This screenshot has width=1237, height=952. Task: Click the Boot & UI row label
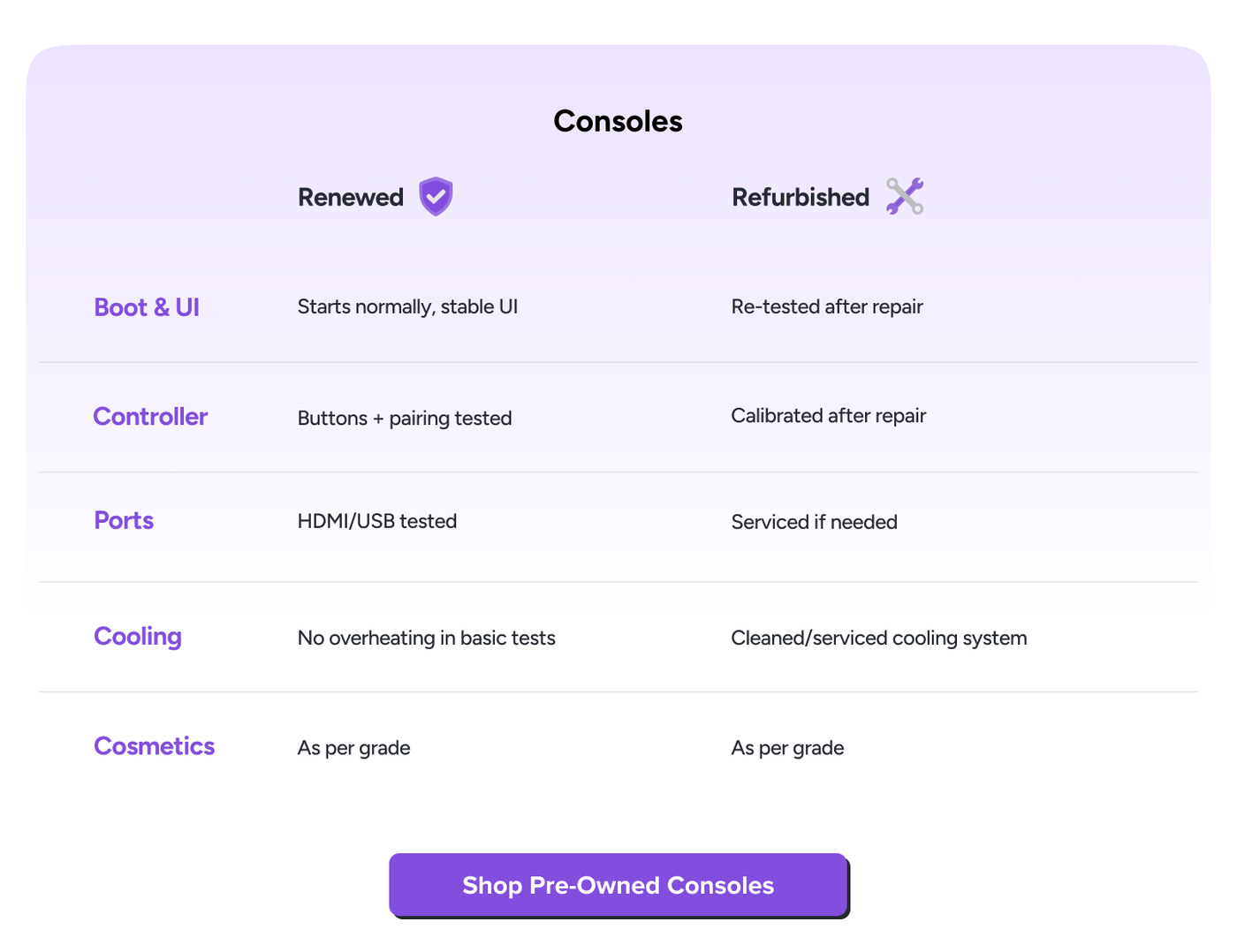(x=147, y=307)
